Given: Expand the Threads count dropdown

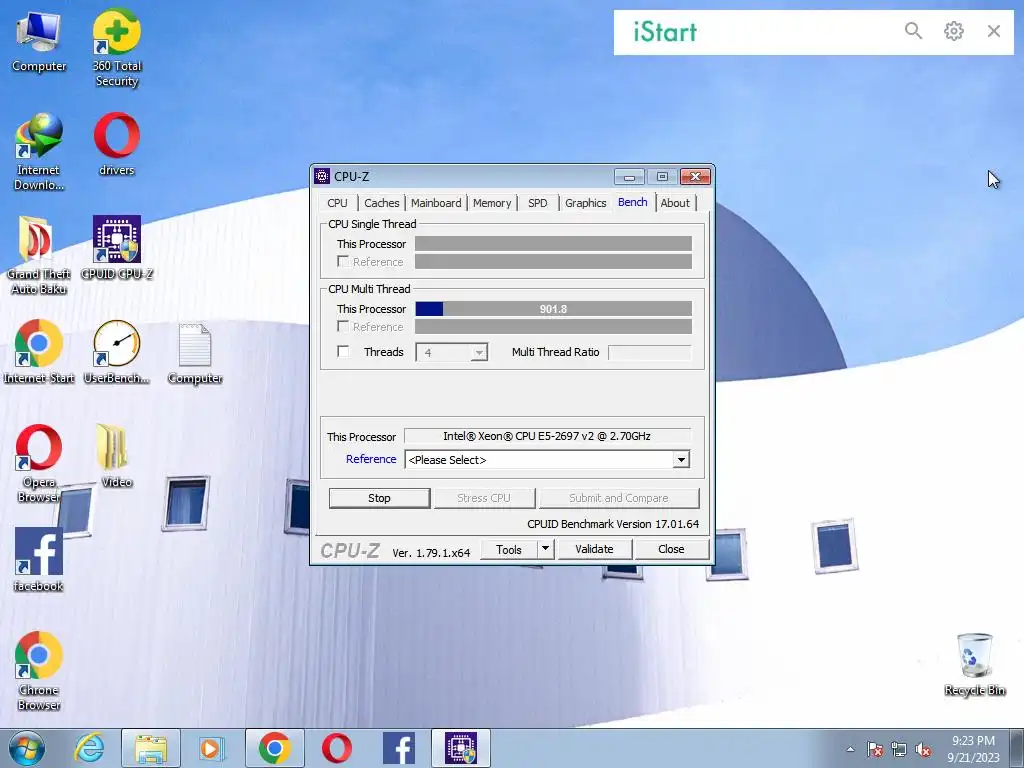Looking at the screenshot, I should click(x=479, y=353).
